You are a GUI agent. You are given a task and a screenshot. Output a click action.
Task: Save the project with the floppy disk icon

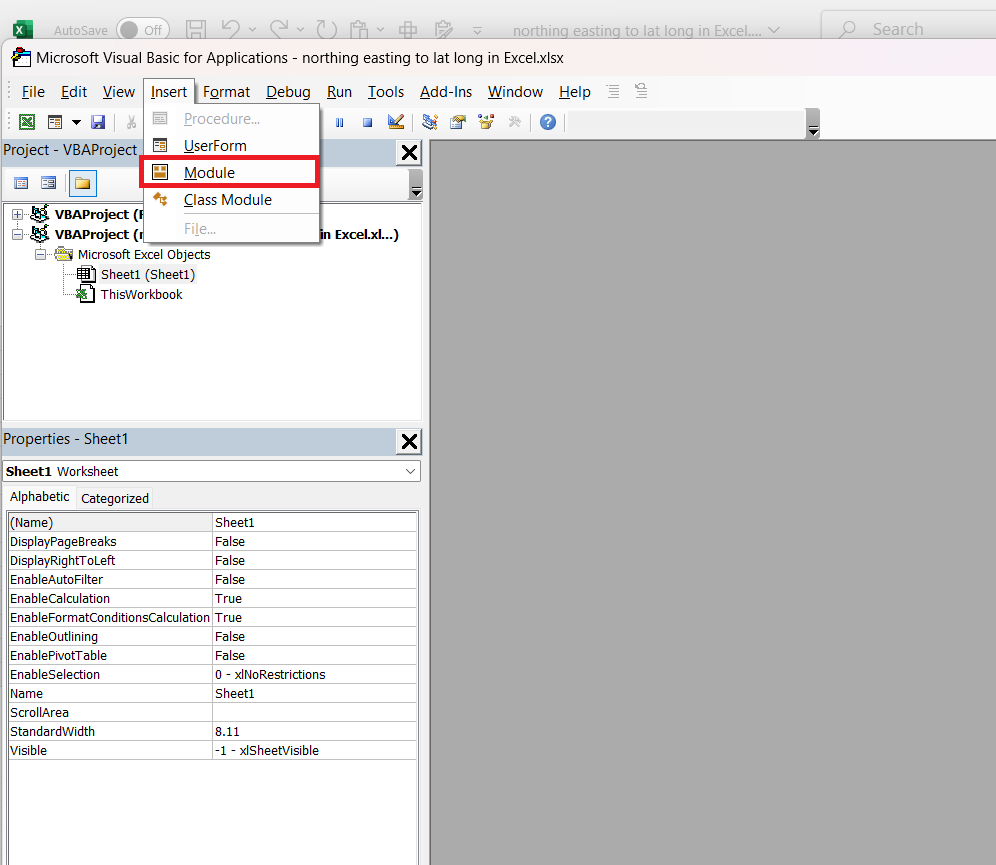click(x=98, y=122)
